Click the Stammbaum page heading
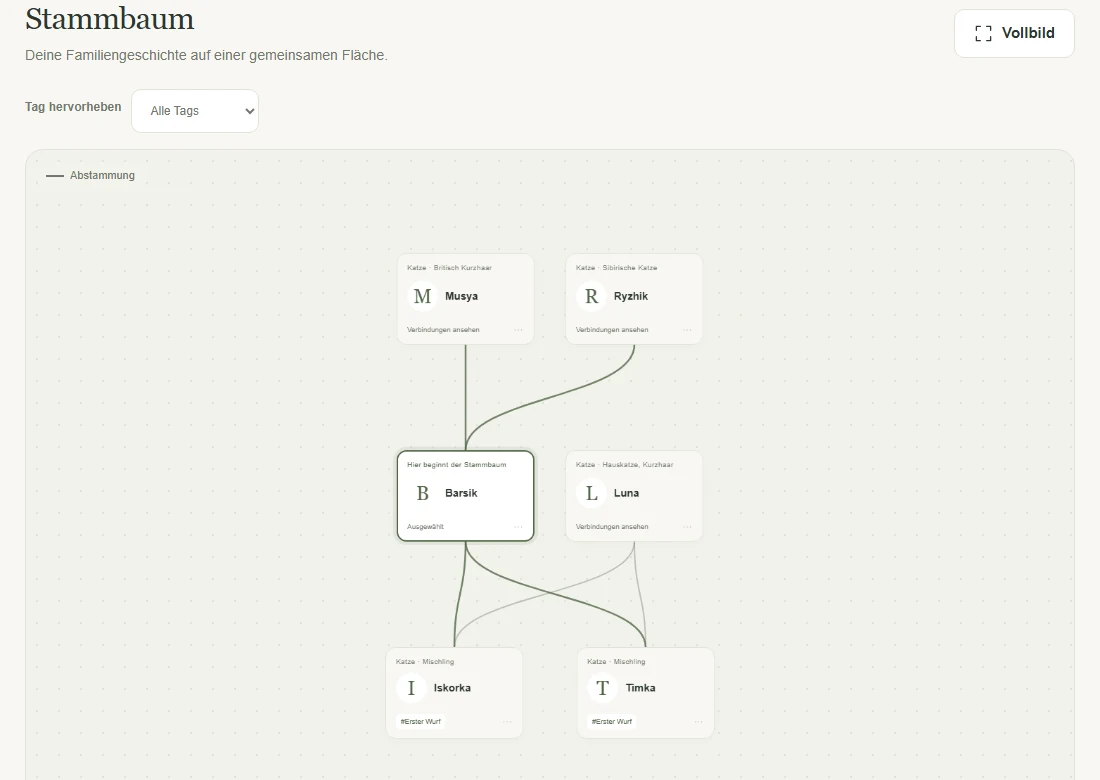1100x780 pixels. (x=109, y=19)
